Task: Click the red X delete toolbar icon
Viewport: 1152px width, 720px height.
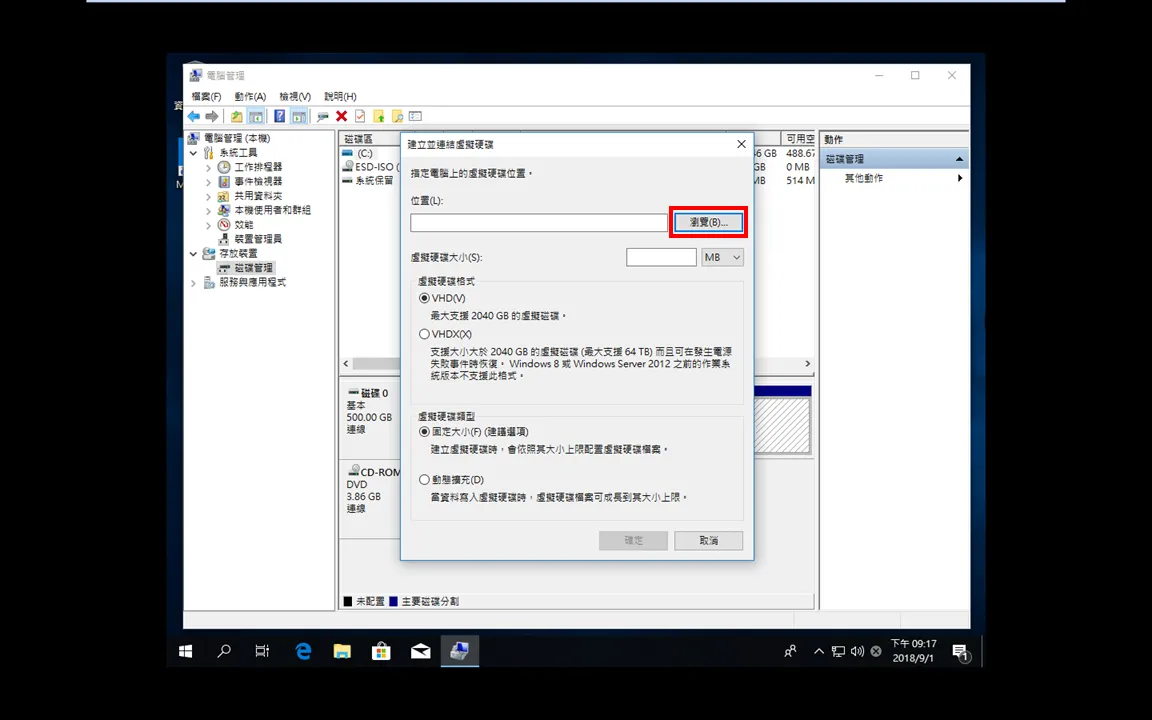Action: pyautogui.click(x=342, y=116)
